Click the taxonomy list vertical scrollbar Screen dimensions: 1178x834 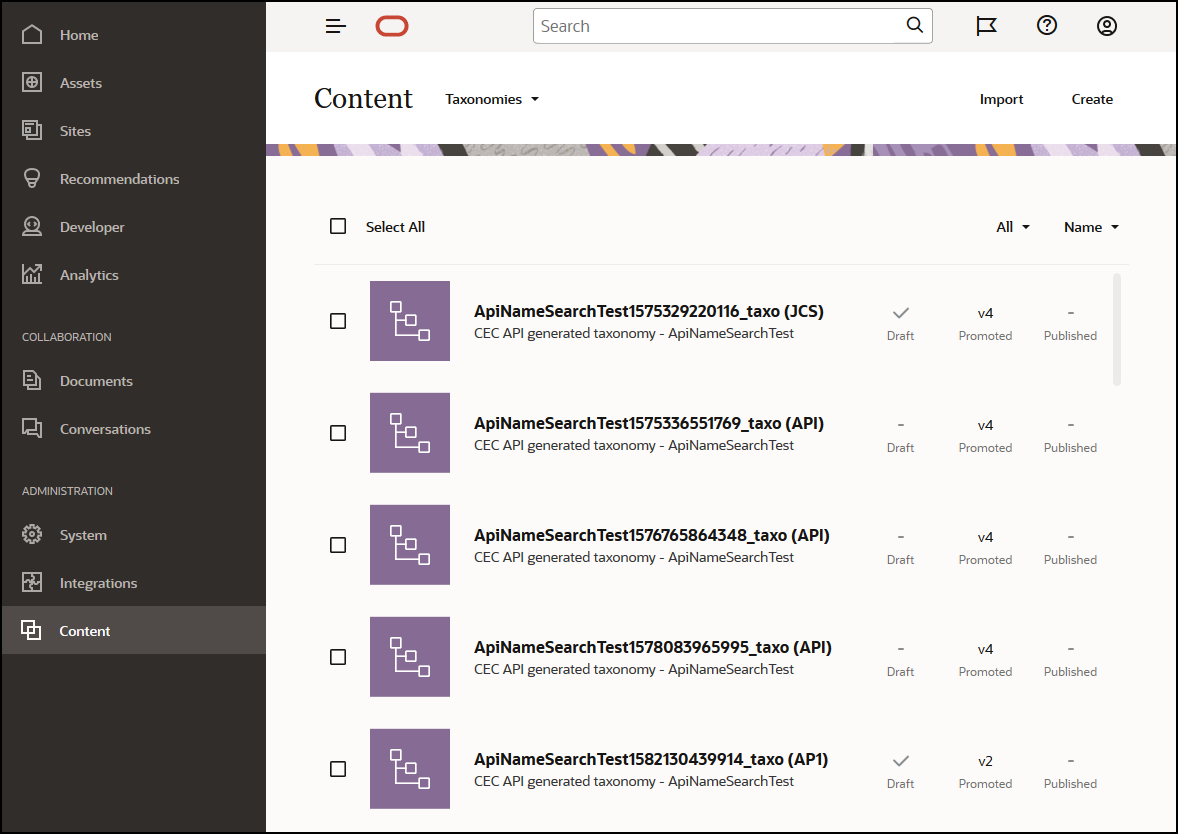coord(1117,330)
